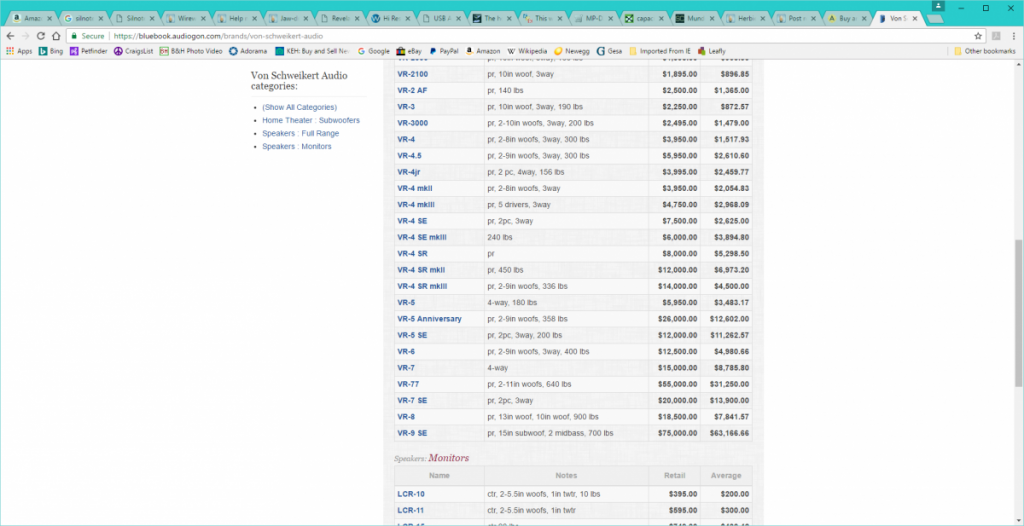This screenshot has height=526, width=1024.
Task: Open the Chrome profile button
Action: point(938,6)
